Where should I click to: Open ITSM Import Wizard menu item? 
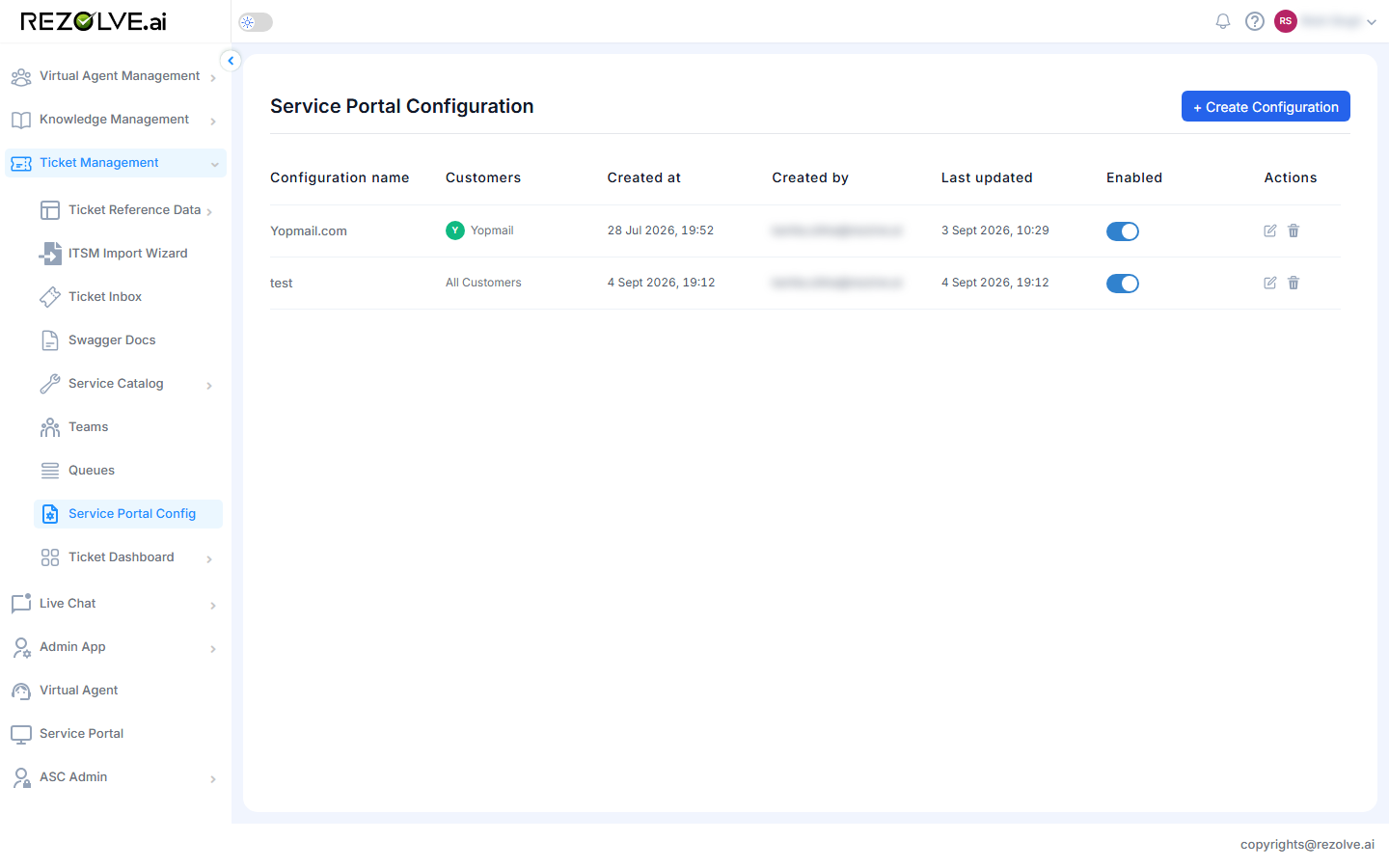128,254
